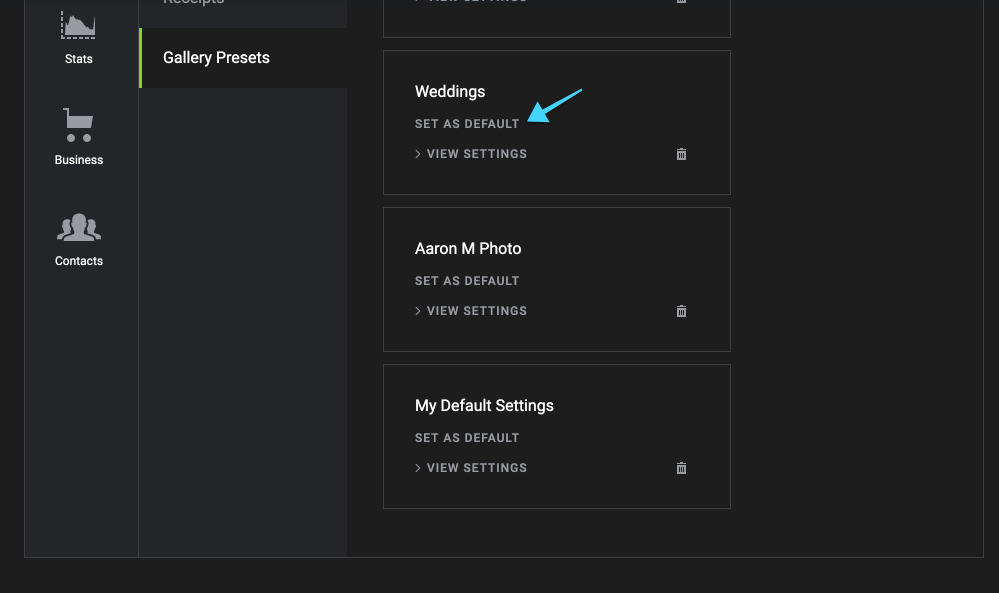Delete the Weddings preset with trash icon
The height and width of the screenshot is (593, 999).
(x=681, y=154)
